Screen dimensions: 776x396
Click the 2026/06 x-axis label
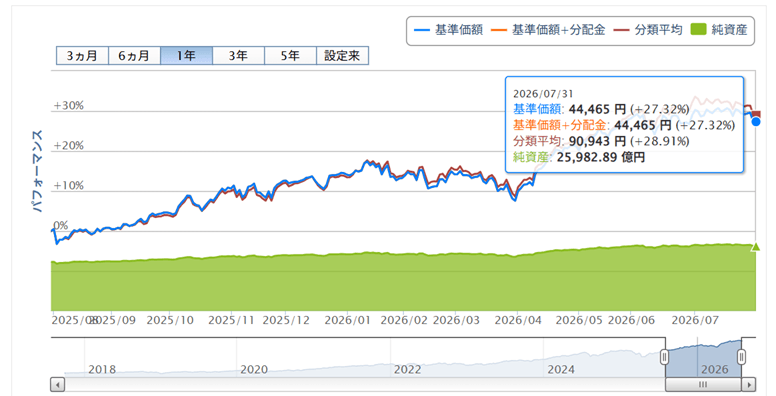[631, 320]
